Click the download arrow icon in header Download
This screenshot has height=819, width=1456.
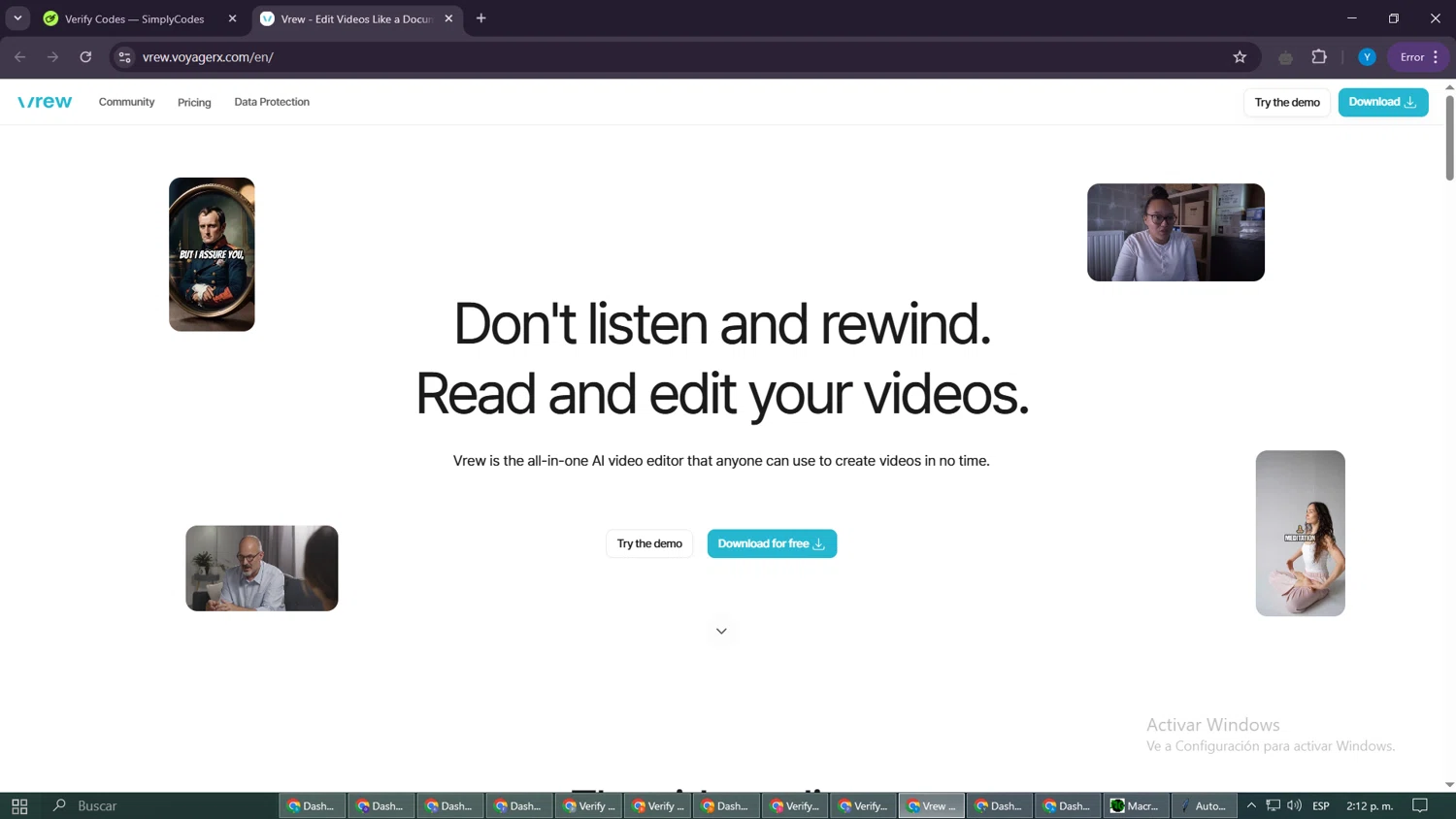1410,102
